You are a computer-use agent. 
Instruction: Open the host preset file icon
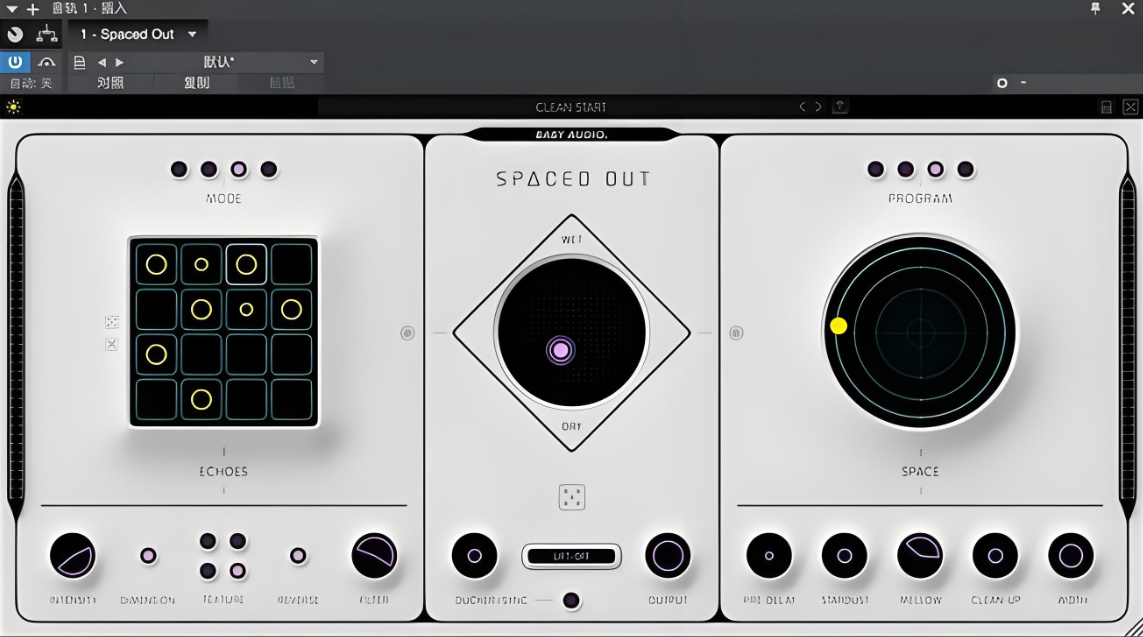(79, 63)
